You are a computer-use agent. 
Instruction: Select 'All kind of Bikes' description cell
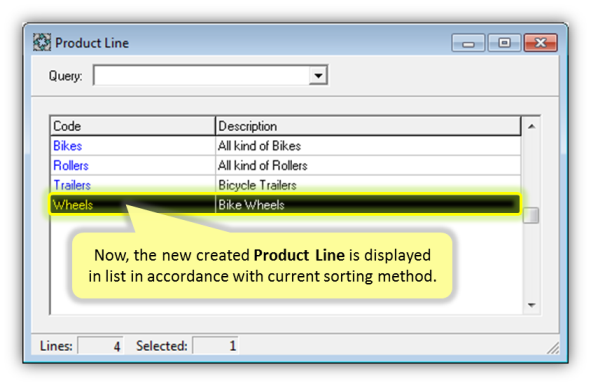(x=368, y=146)
